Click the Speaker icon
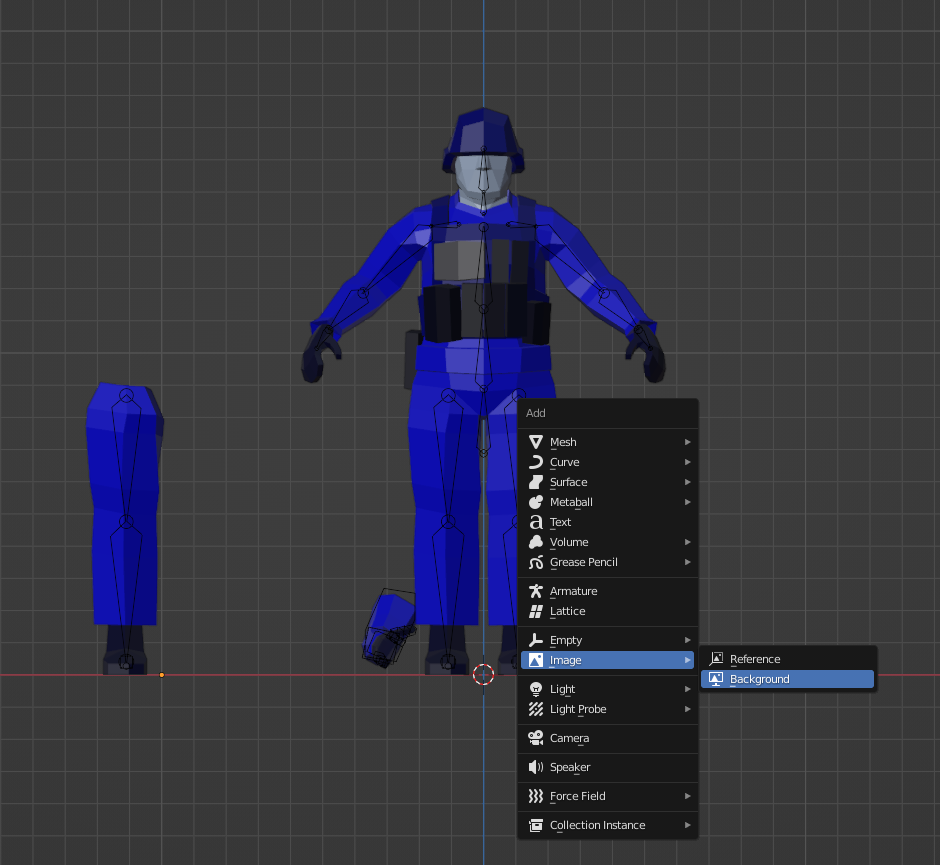 pyautogui.click(x=536, y=767)
